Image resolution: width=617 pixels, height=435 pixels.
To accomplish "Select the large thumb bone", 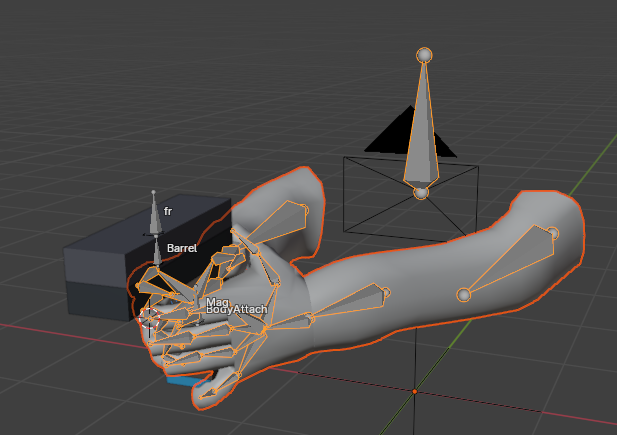I will tap(275, 222).
